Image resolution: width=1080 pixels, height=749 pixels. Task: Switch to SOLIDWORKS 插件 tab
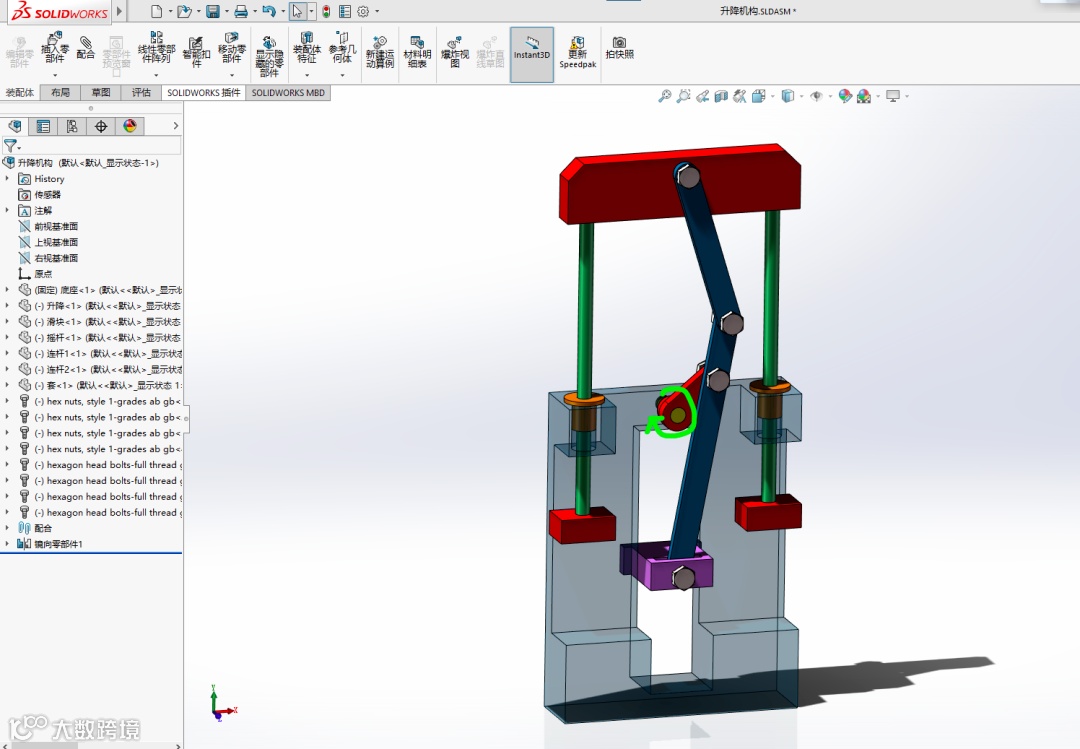pos(204,92)
